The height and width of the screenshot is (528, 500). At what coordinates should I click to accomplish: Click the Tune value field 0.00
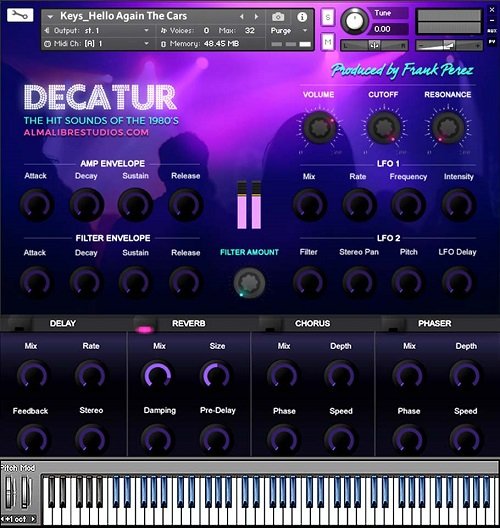click(x=387, y=29)
